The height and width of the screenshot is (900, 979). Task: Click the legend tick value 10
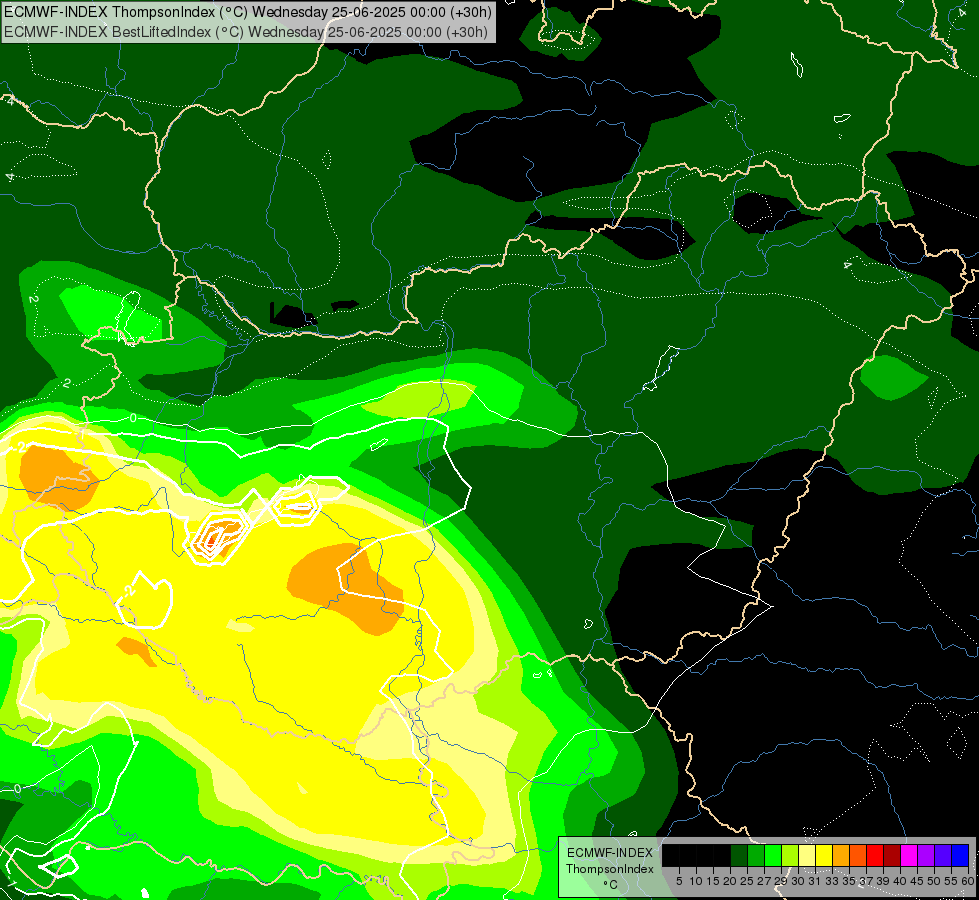pyautogui.click(x=696, y=881)
